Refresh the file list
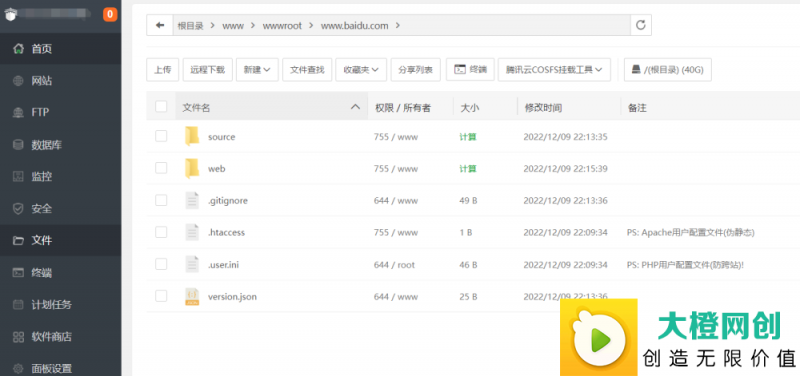Screen dimensions: 800x376 point(641,25)
